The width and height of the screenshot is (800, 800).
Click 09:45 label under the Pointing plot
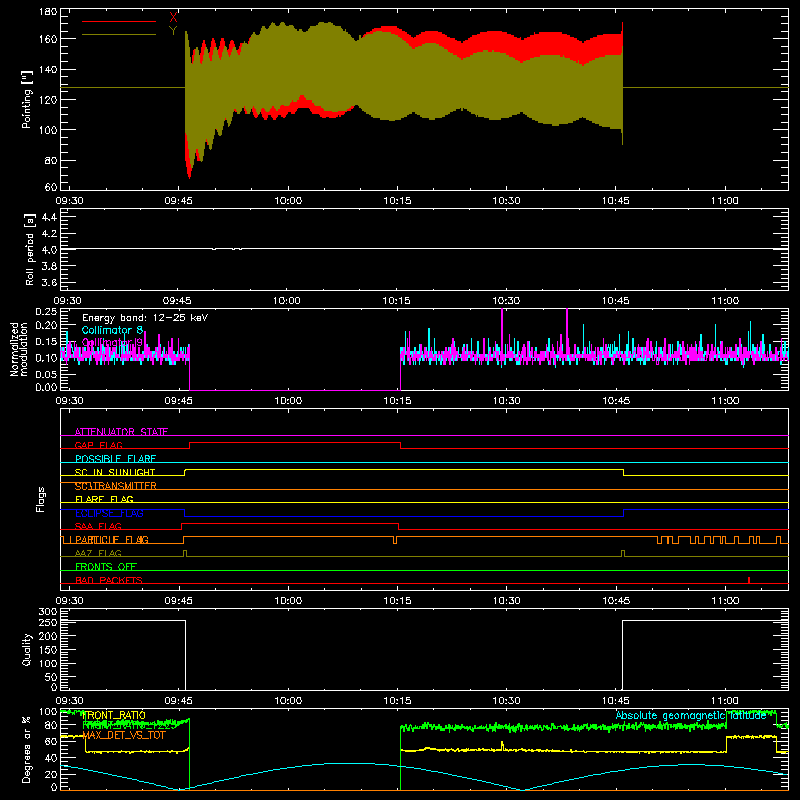coord(178,201)
